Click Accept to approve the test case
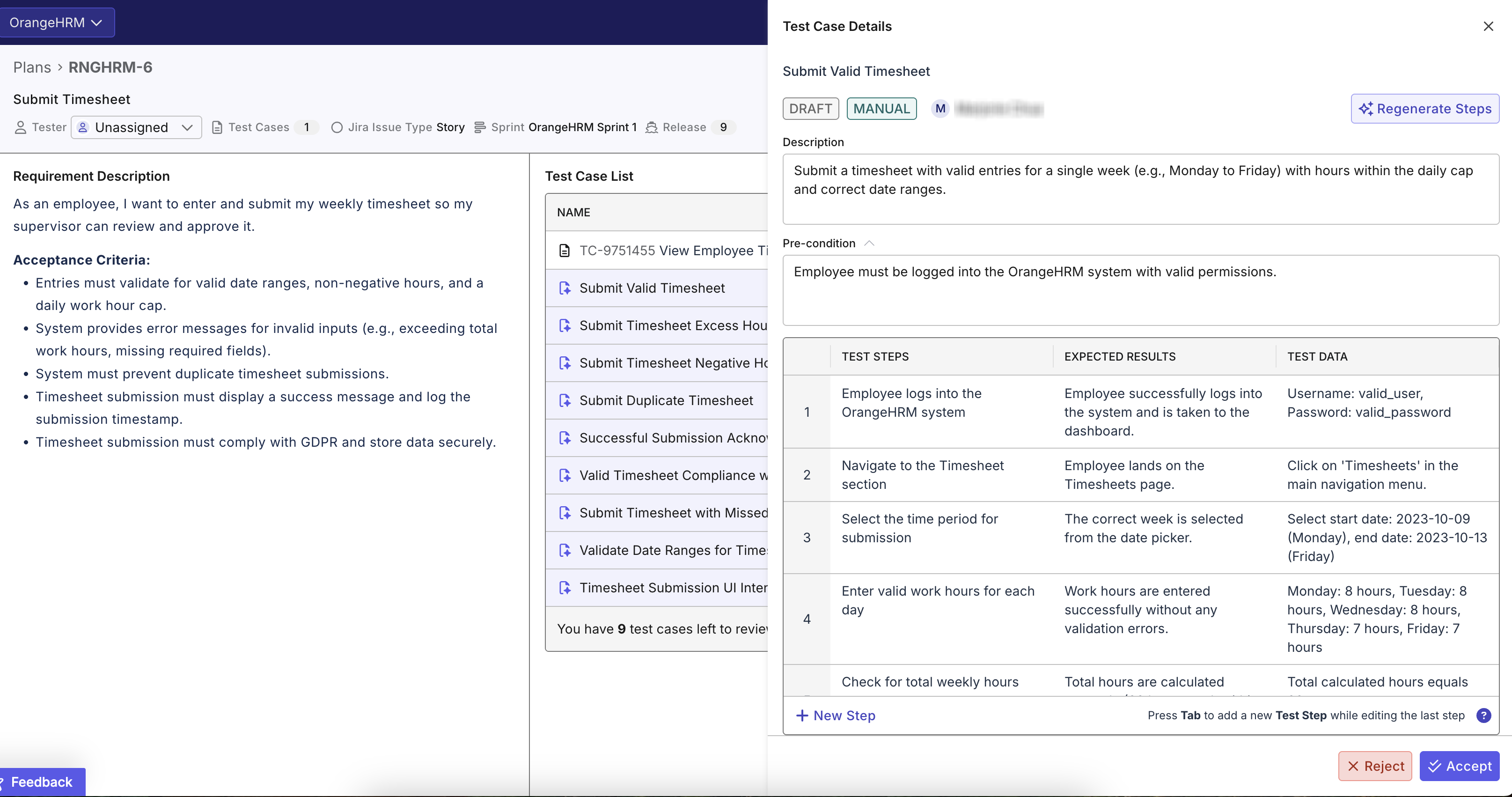1512x797 pixels. point(1460,766)
